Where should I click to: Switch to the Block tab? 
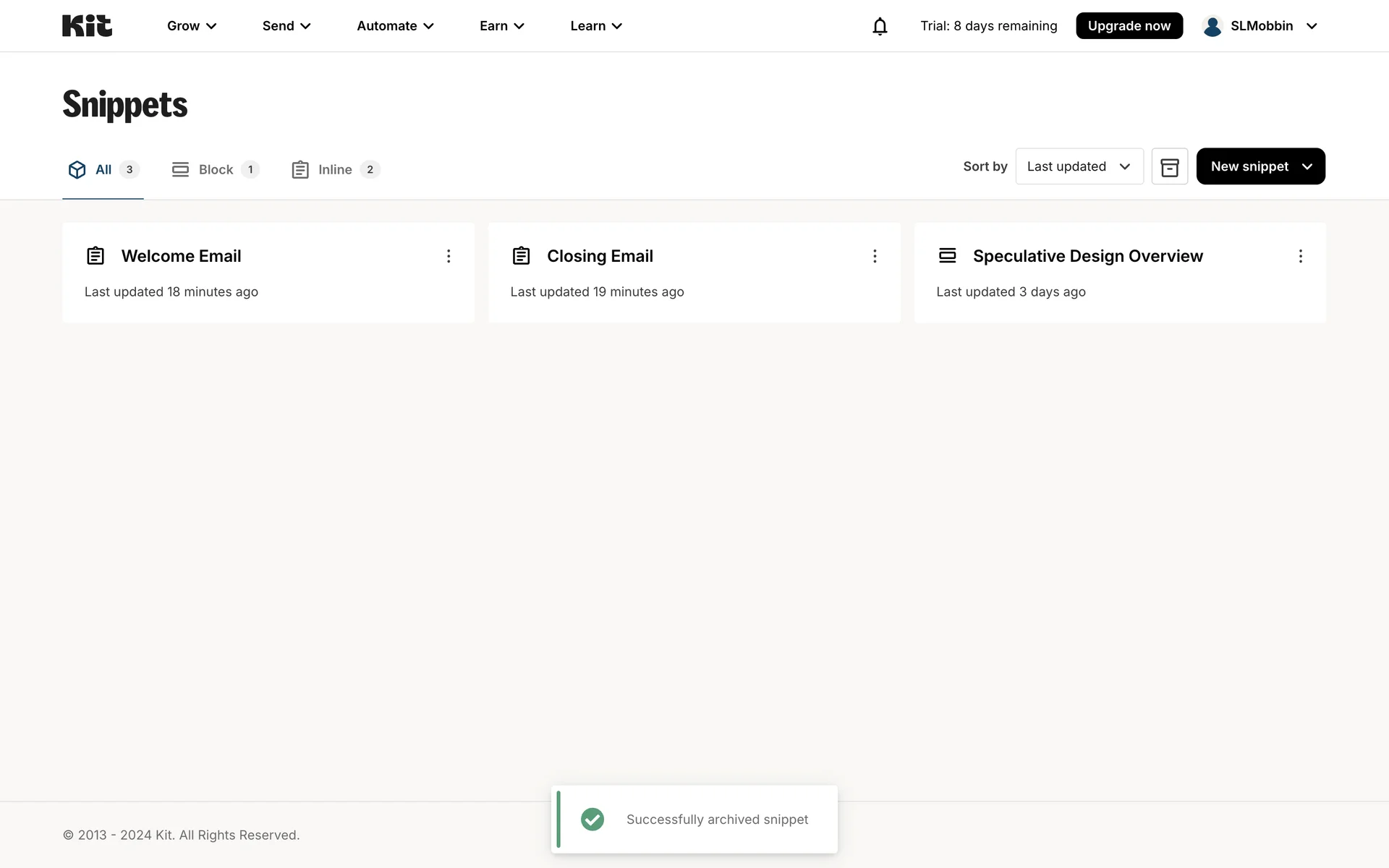coord(216,170)
